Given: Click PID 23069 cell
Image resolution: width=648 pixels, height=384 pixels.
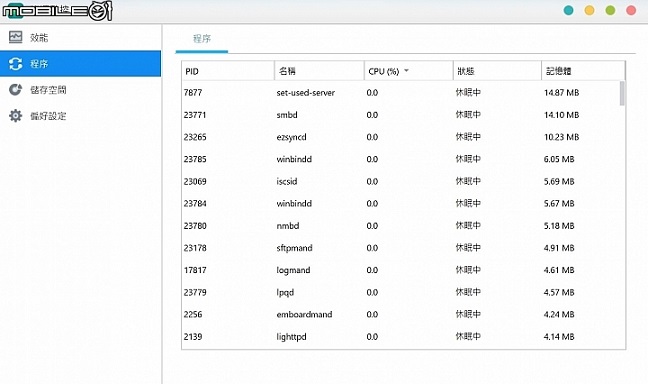Looking at the screenshot, I should coord(195,181).
